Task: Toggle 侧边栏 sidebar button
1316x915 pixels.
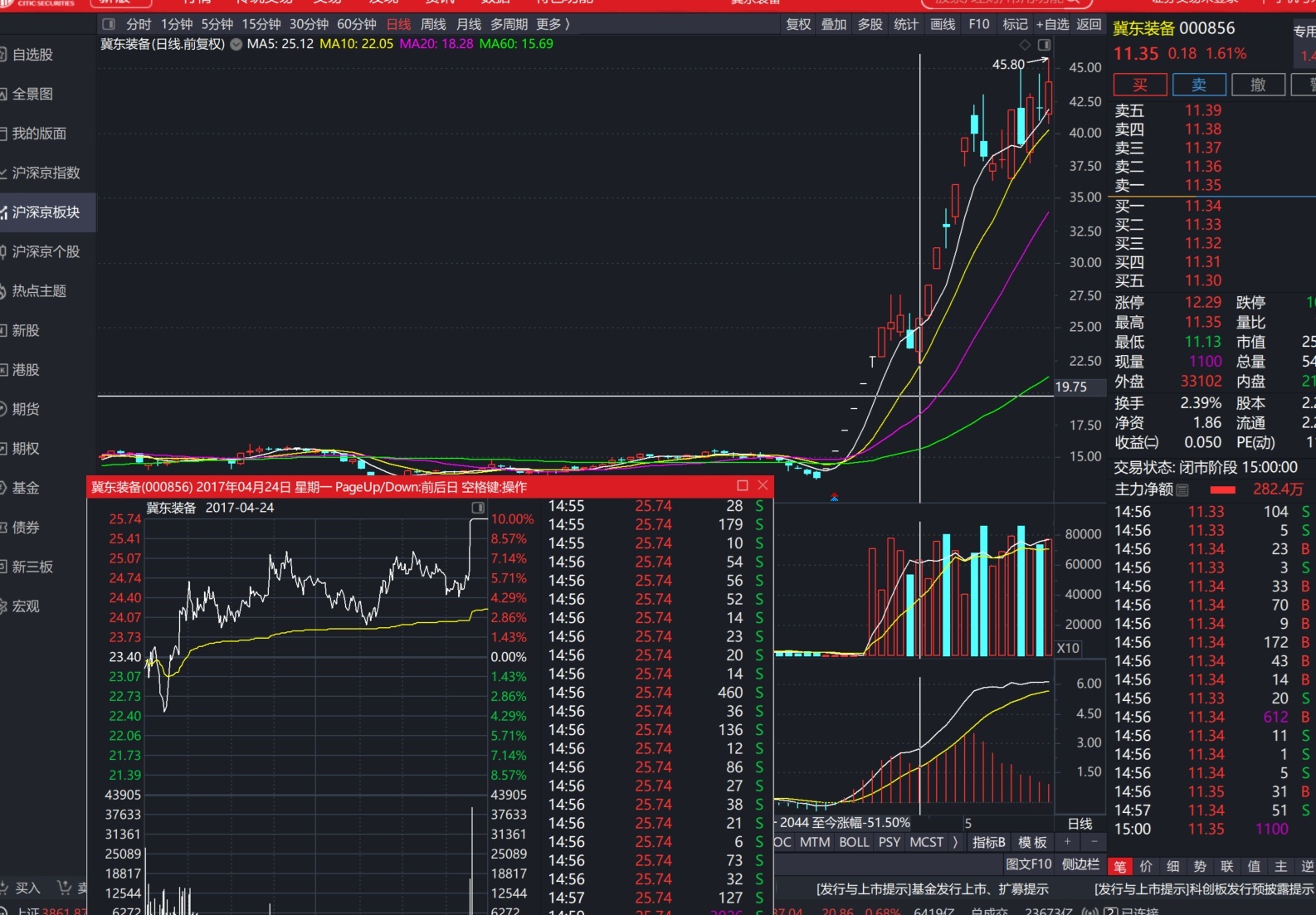Action: 1080,864
